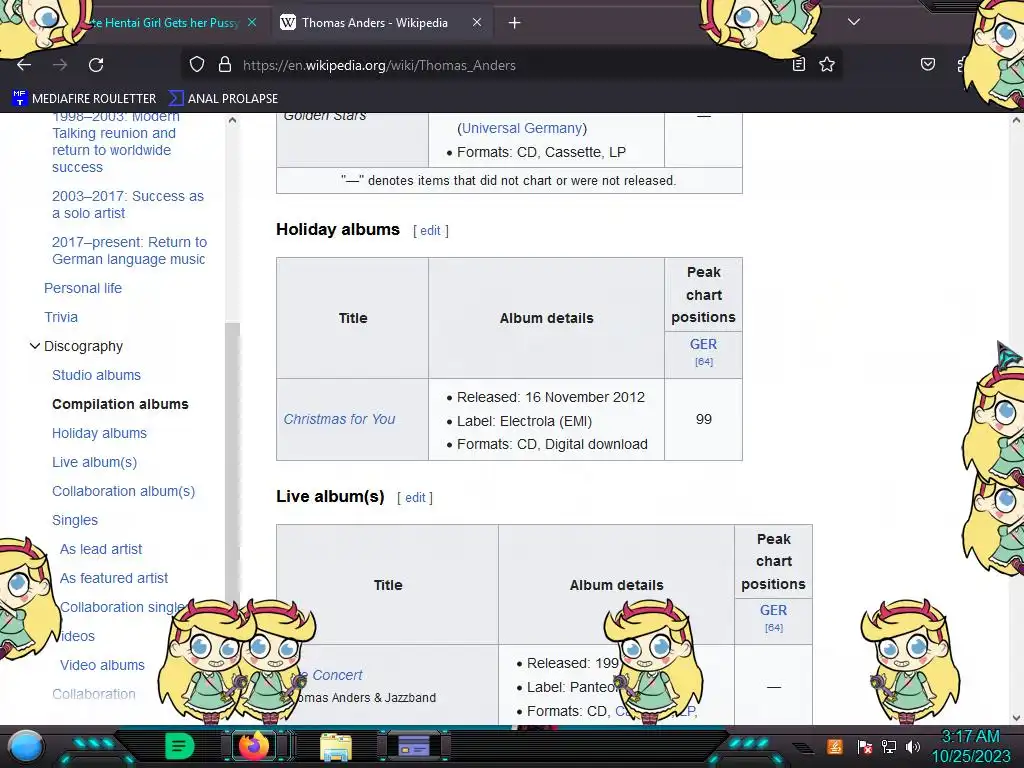Open reference [64] in Holiday albums table
Viewport: 1024px width, 768px height.
coord(703,362)
